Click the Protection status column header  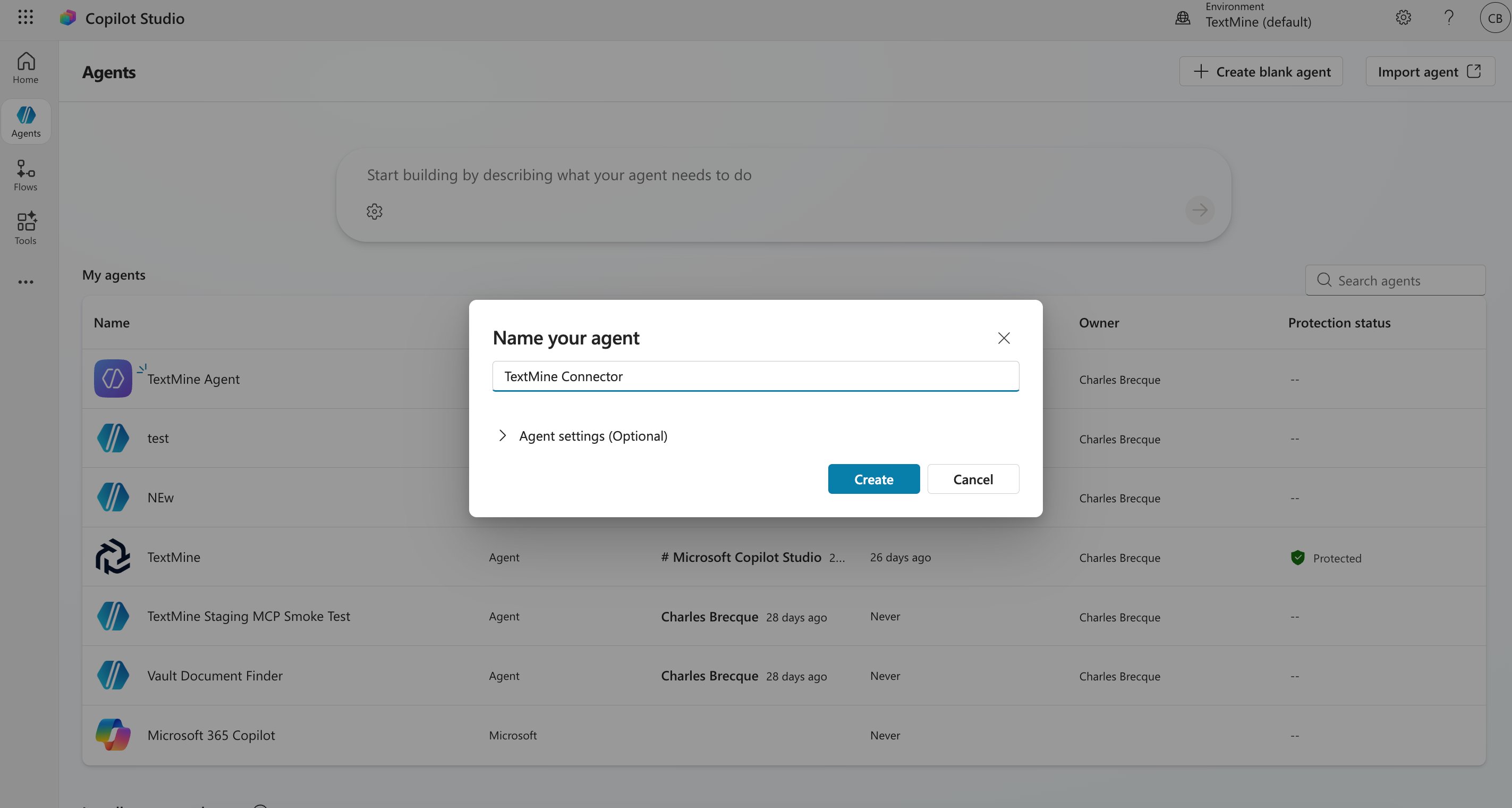click(1339, 322)
